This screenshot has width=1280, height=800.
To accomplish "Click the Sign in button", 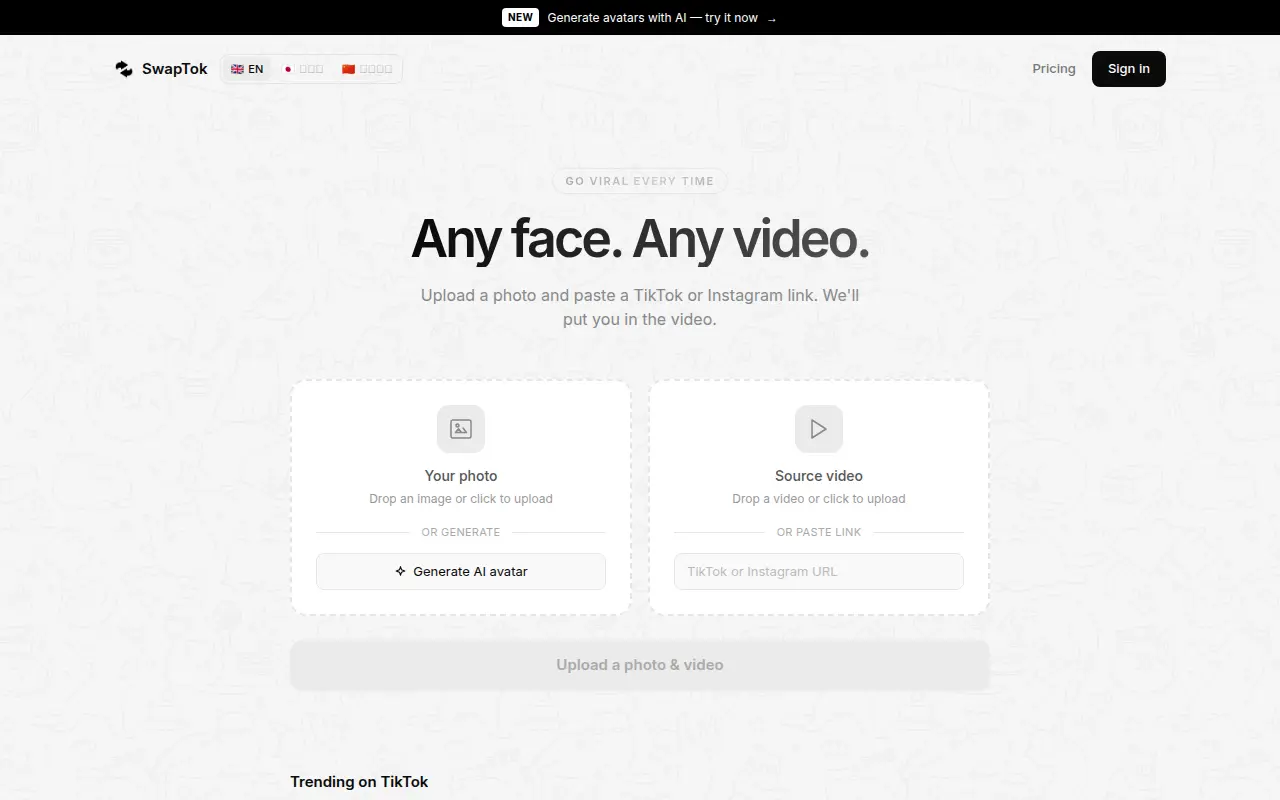I will point(1129,69).
